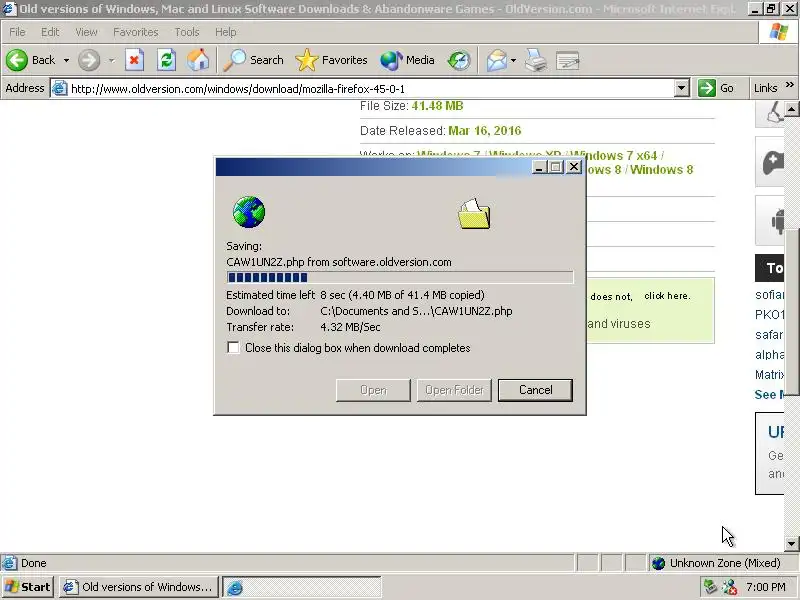Open the History clock icon

(459, 60)
